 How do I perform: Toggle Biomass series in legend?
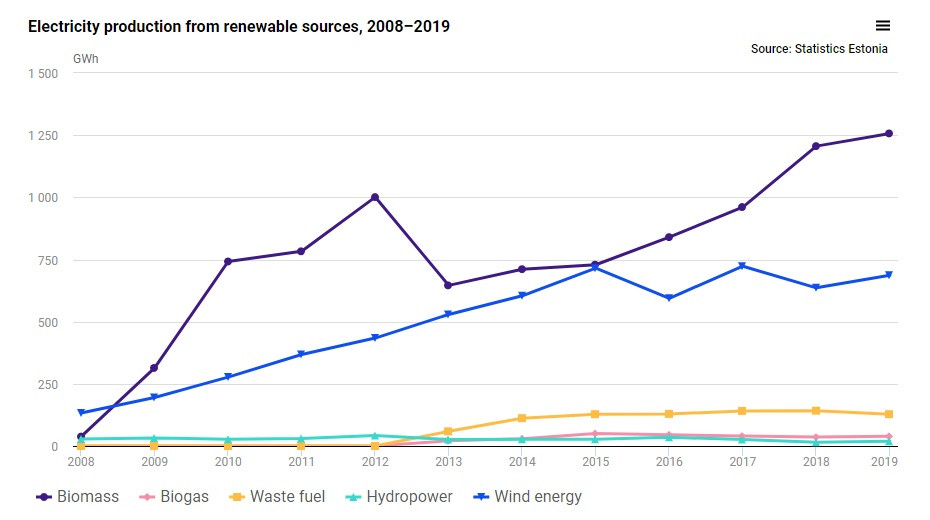(x=89, y=497)
